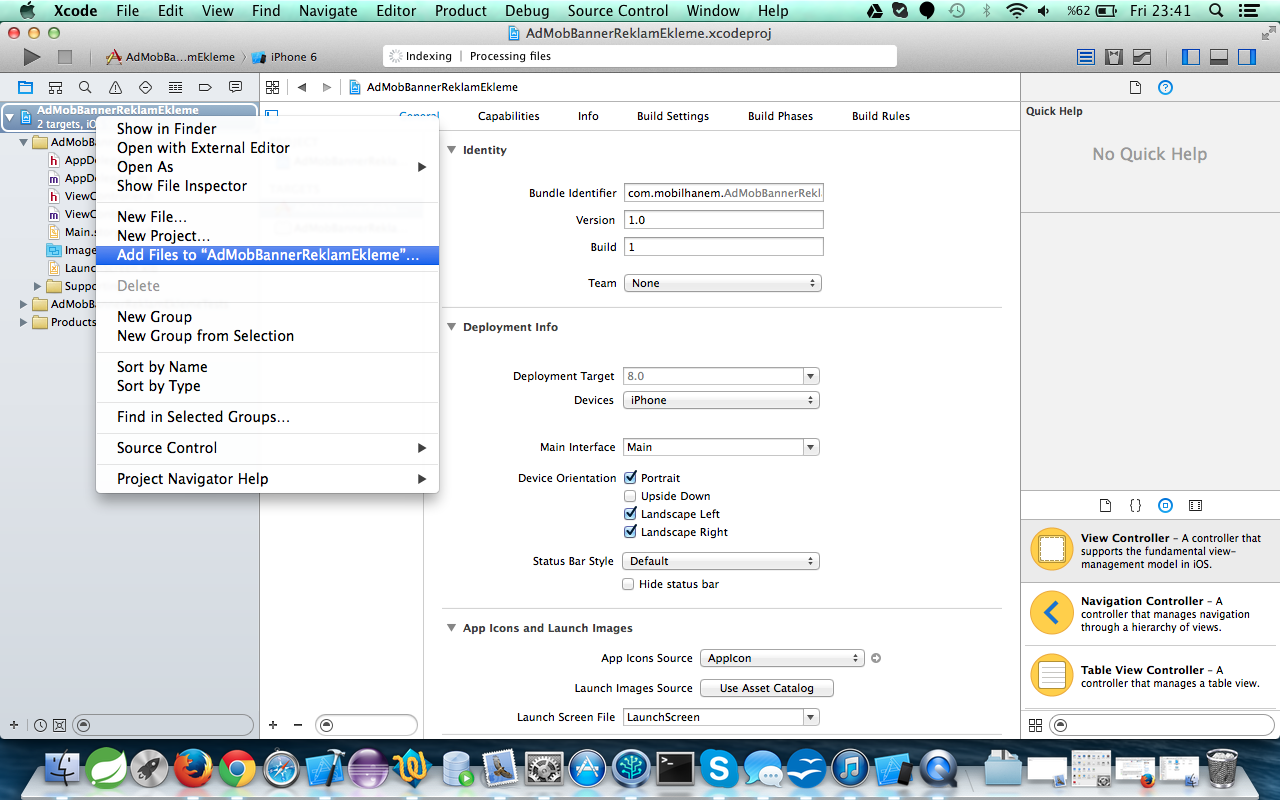
Task: Open the Source Control submenu entry
Action: 267,448
